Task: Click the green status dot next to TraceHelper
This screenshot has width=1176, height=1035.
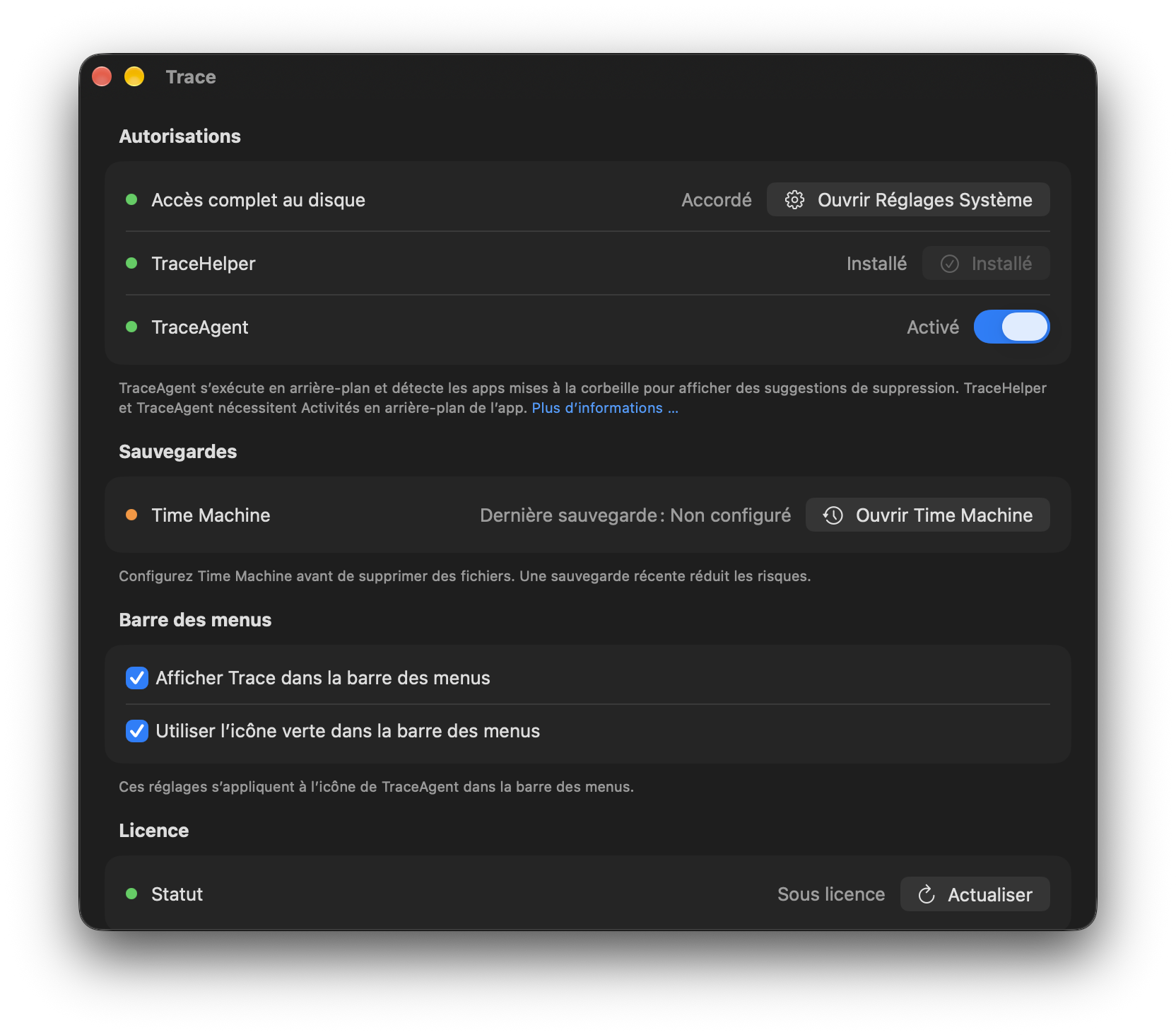Action: coord(131,263)
